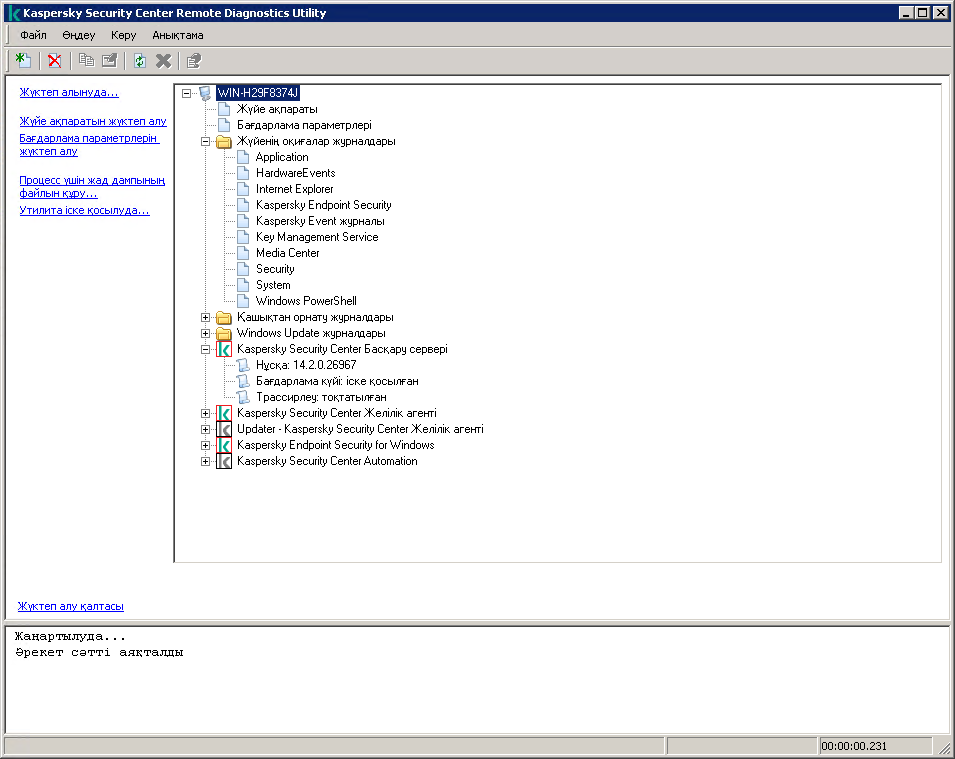Screen dimensions: 955x759
Task: Click the gray Kaspersky Security Center Automation icon
Action: [224, 461]
